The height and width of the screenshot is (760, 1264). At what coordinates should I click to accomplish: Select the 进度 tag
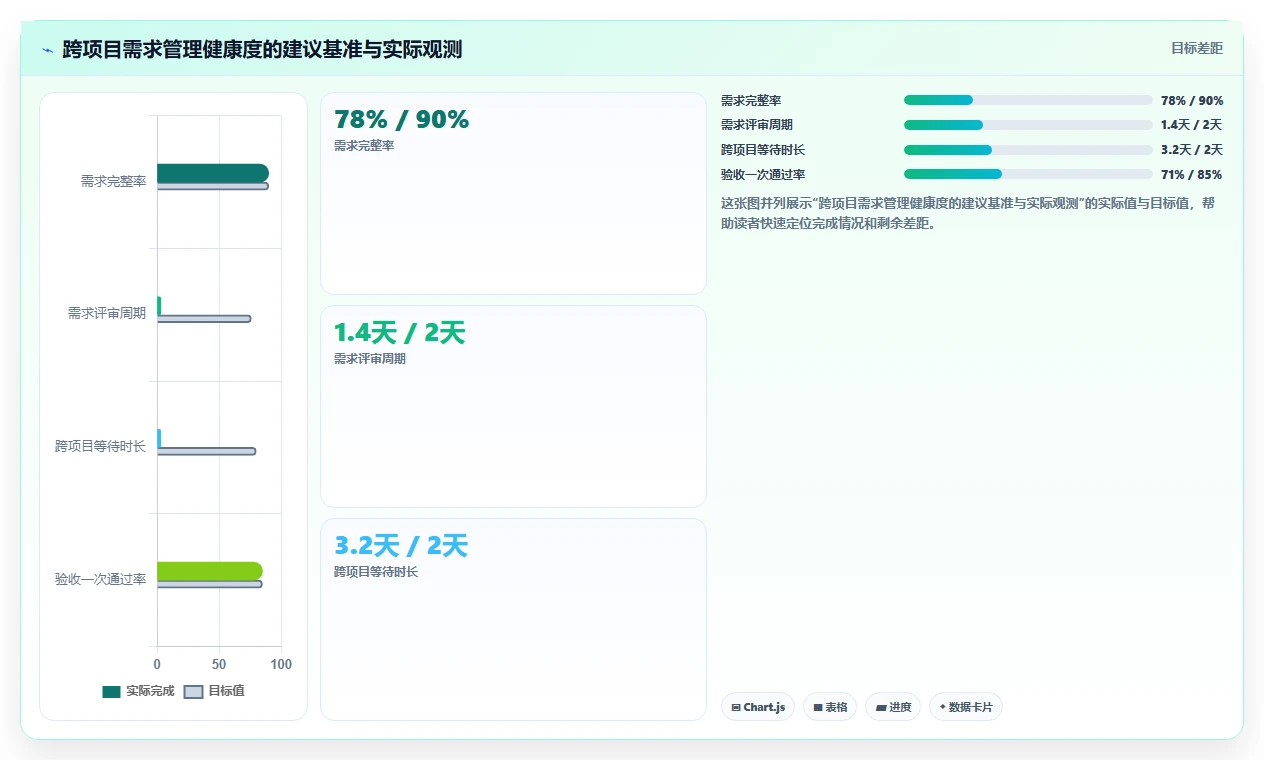[x=893, y=707]
